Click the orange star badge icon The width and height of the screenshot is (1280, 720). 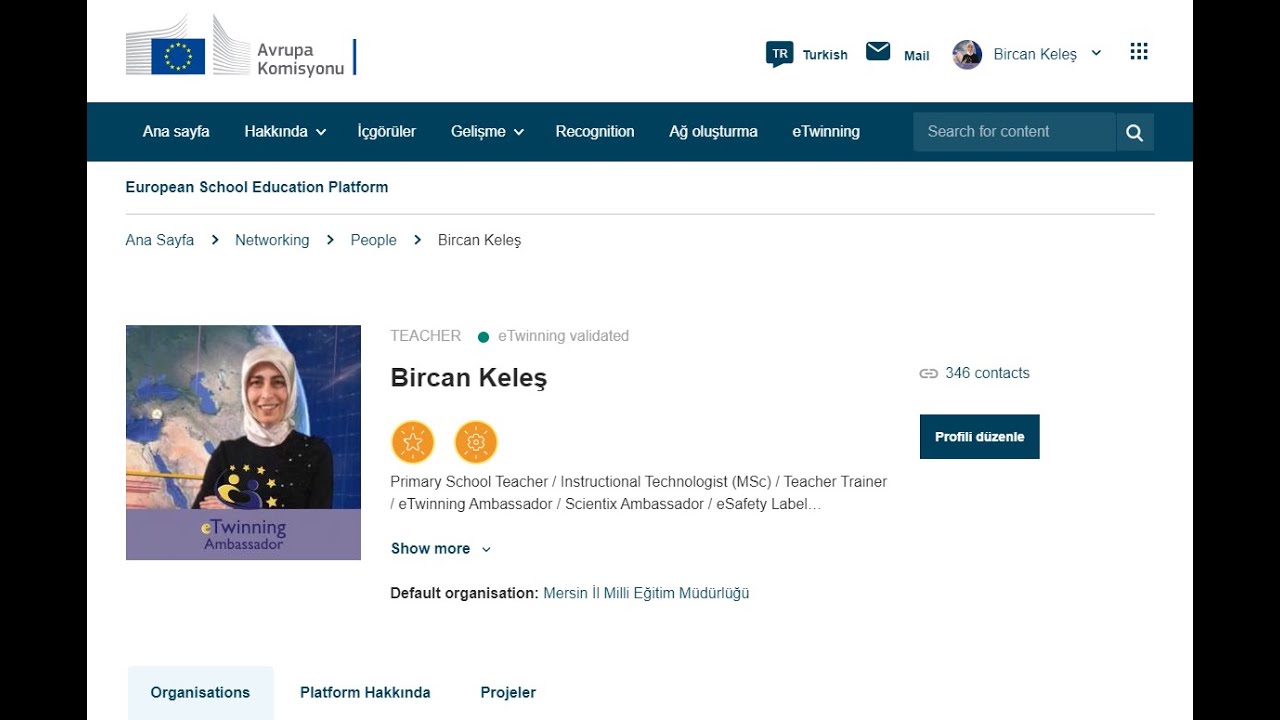click(413, 442)
